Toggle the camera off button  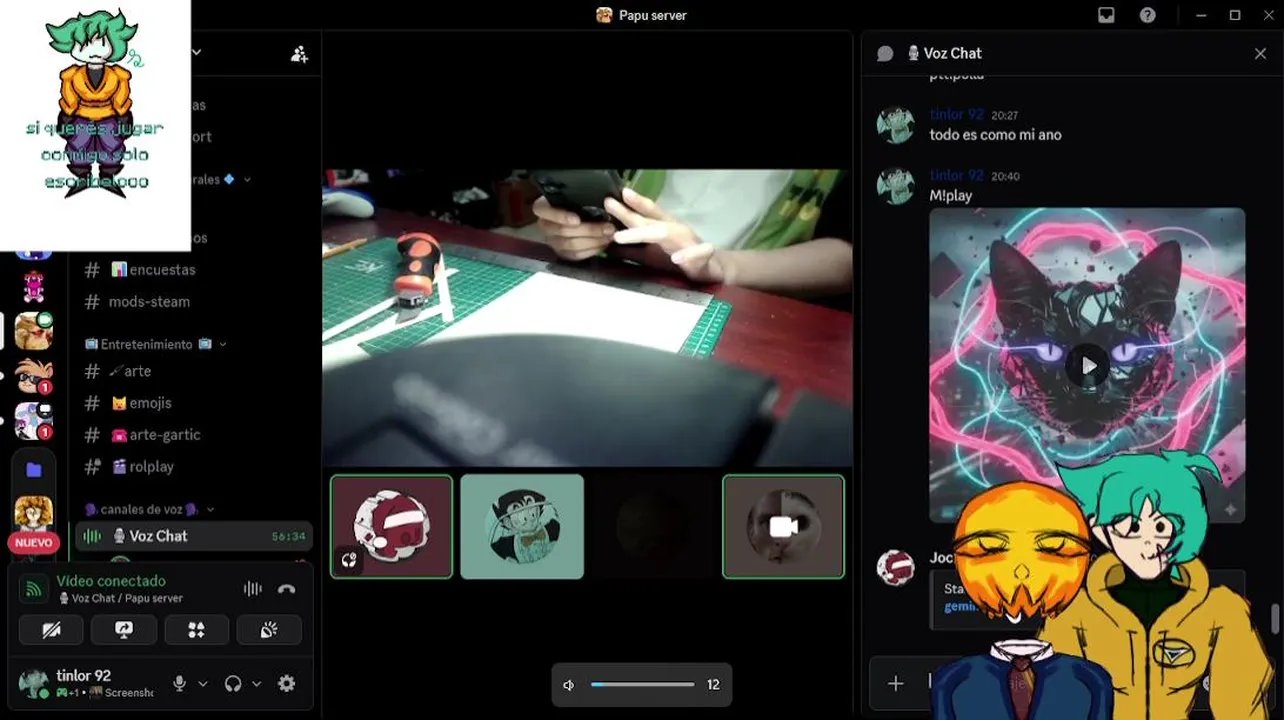click(51, 630)
